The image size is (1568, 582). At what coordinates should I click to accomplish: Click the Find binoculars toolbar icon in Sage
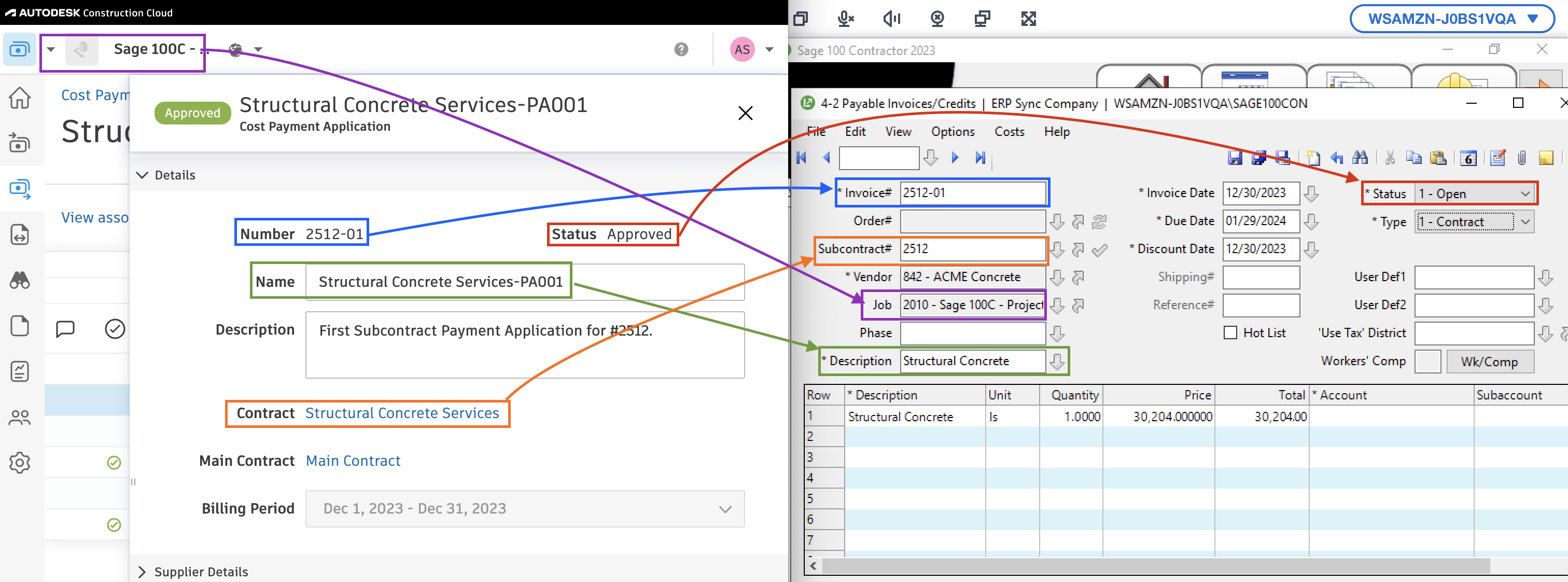coord(1360,158)
